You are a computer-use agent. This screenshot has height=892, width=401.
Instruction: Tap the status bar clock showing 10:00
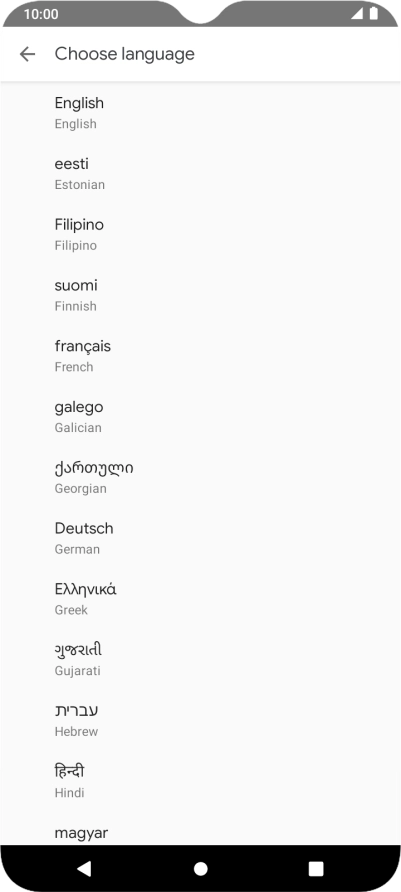41,14
